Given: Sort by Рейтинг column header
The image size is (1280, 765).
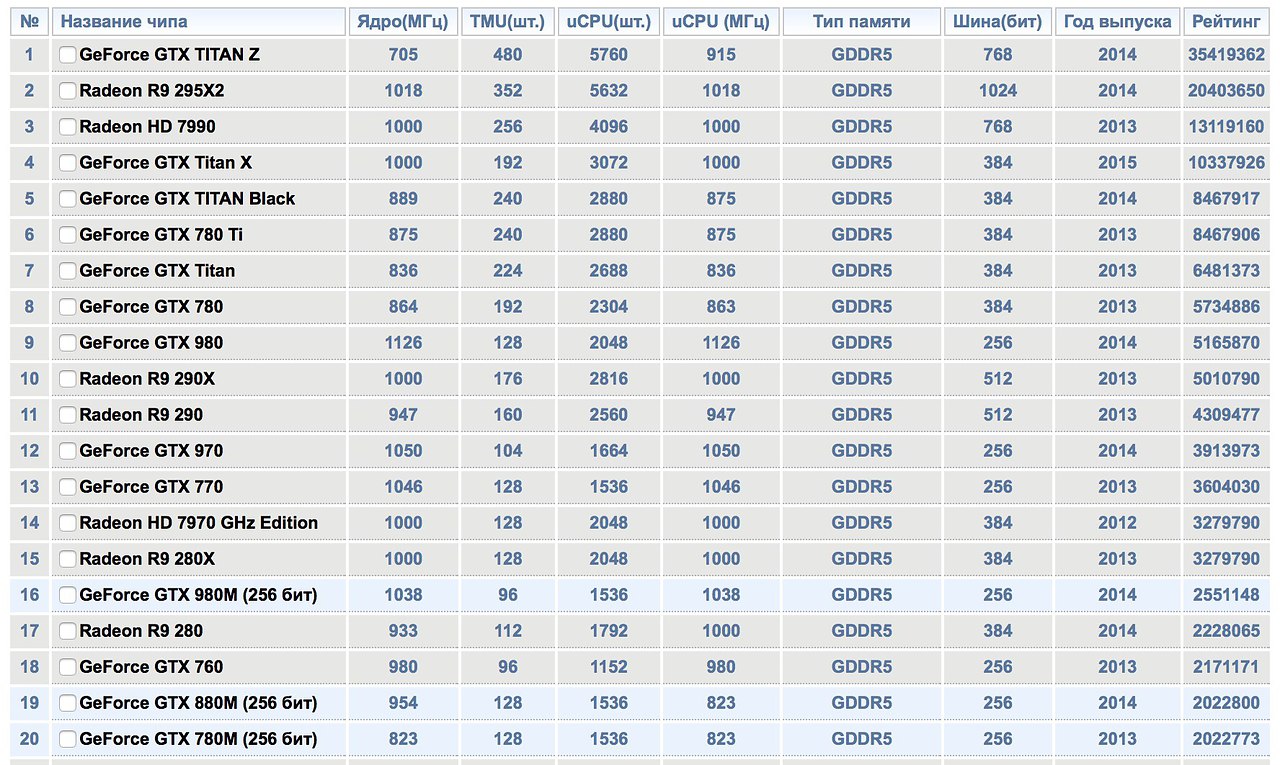Looking at the screenshot, I should click(x=1226, y=21).
